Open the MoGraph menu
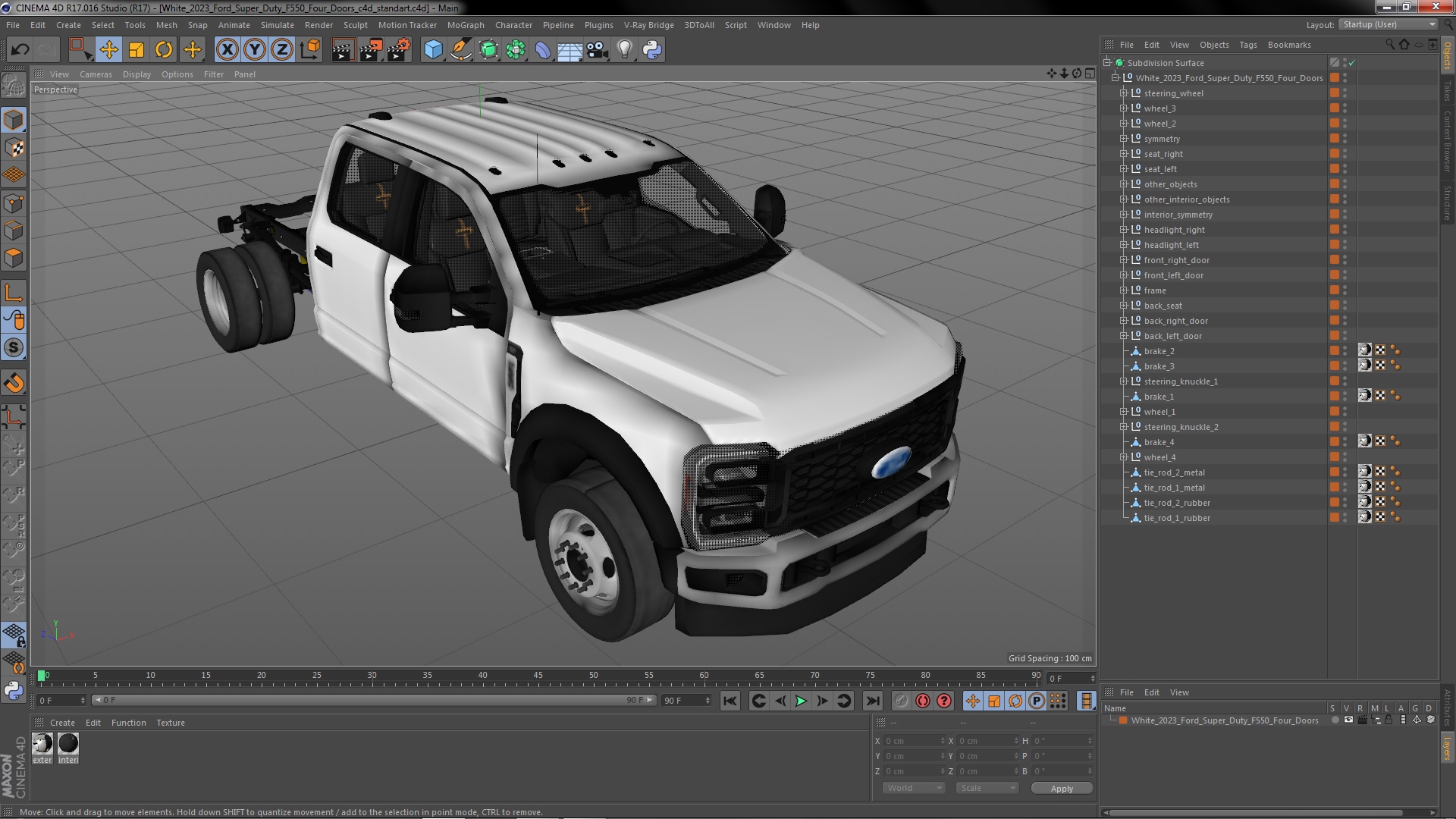Screen dimensions: 1456x819 [466, 25]
